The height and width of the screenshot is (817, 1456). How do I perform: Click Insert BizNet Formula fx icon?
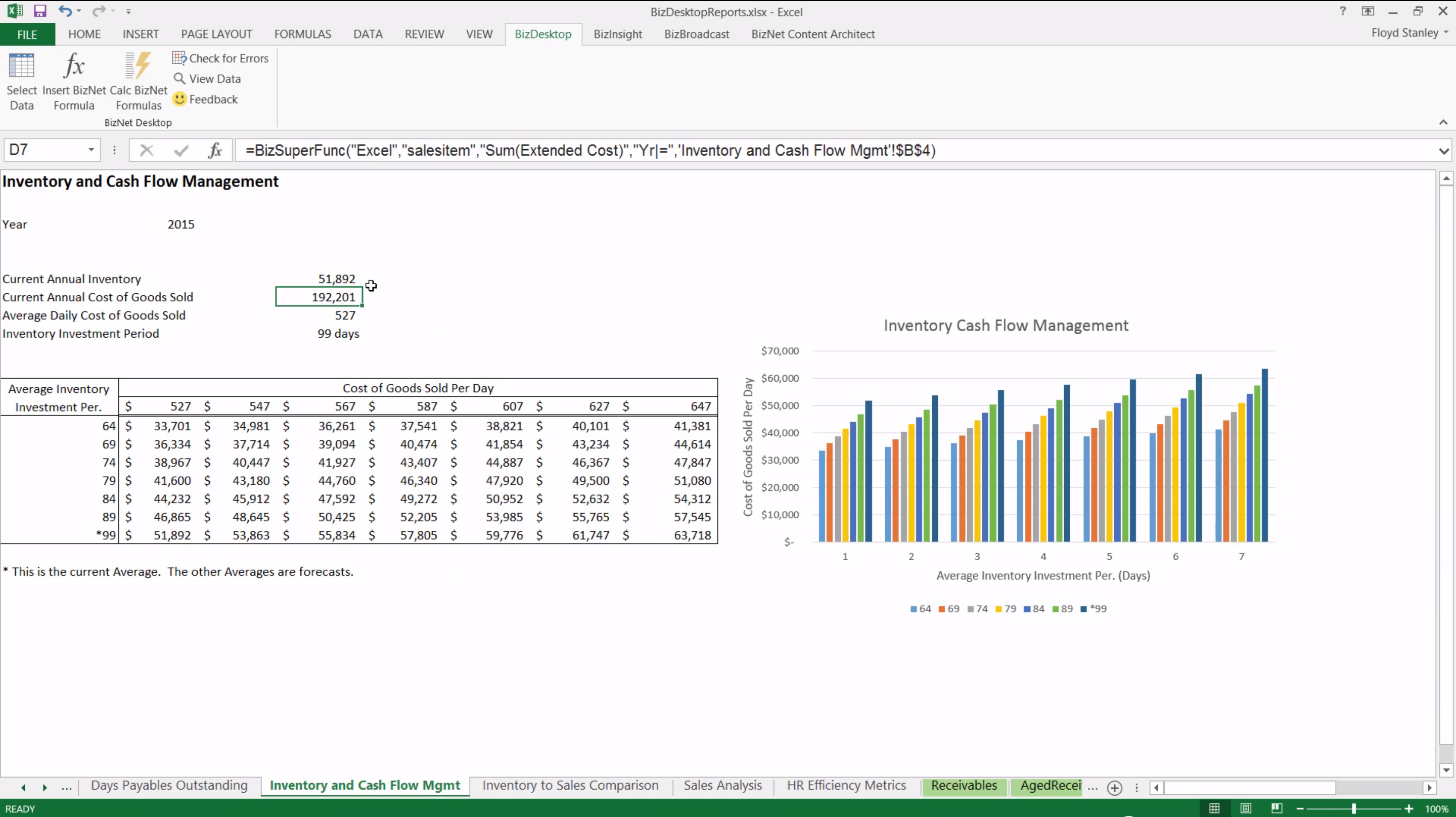click(74, 67)
